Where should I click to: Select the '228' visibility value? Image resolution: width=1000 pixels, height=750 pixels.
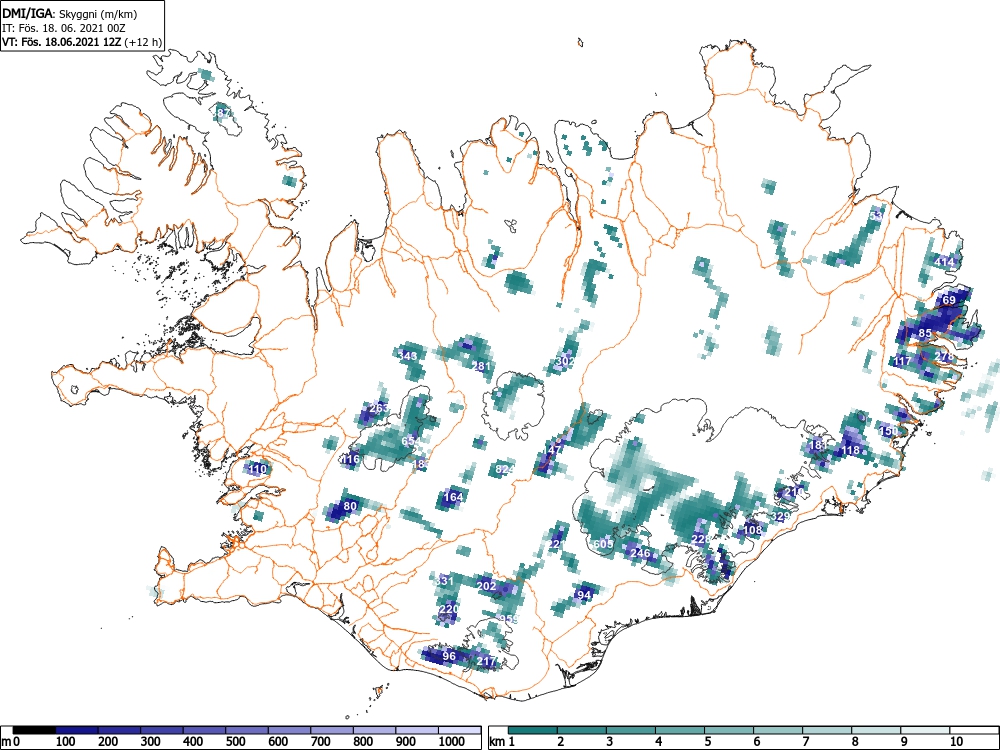coord(701,540)
